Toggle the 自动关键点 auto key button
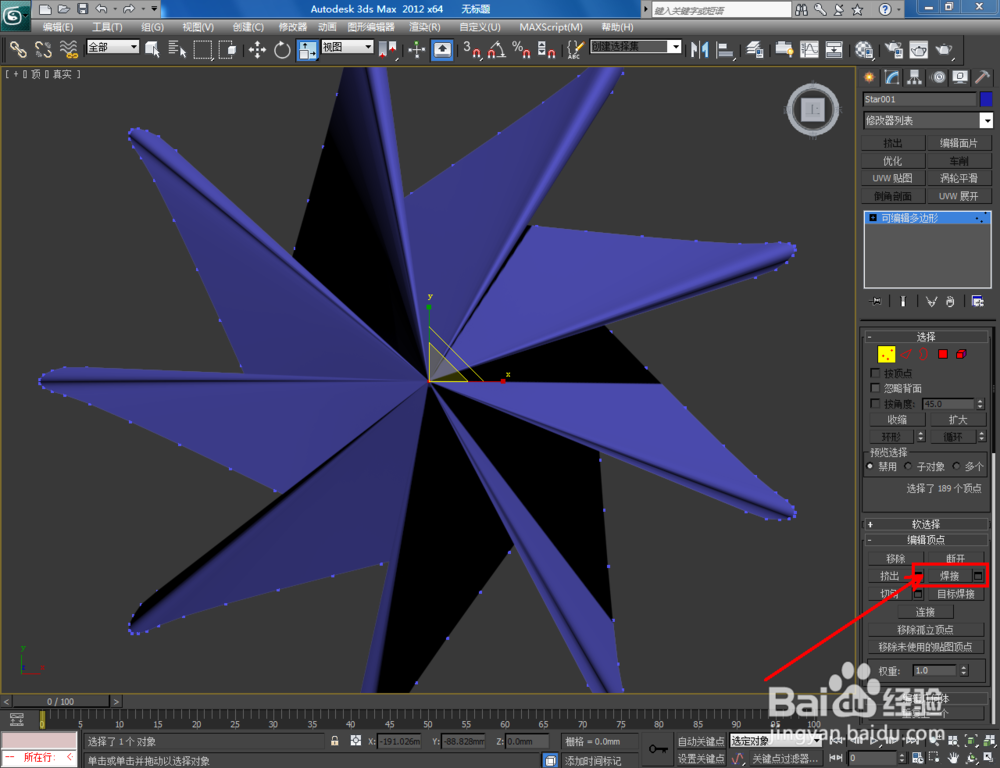This screenshot has width=1000, height=768. click(700, 741)
